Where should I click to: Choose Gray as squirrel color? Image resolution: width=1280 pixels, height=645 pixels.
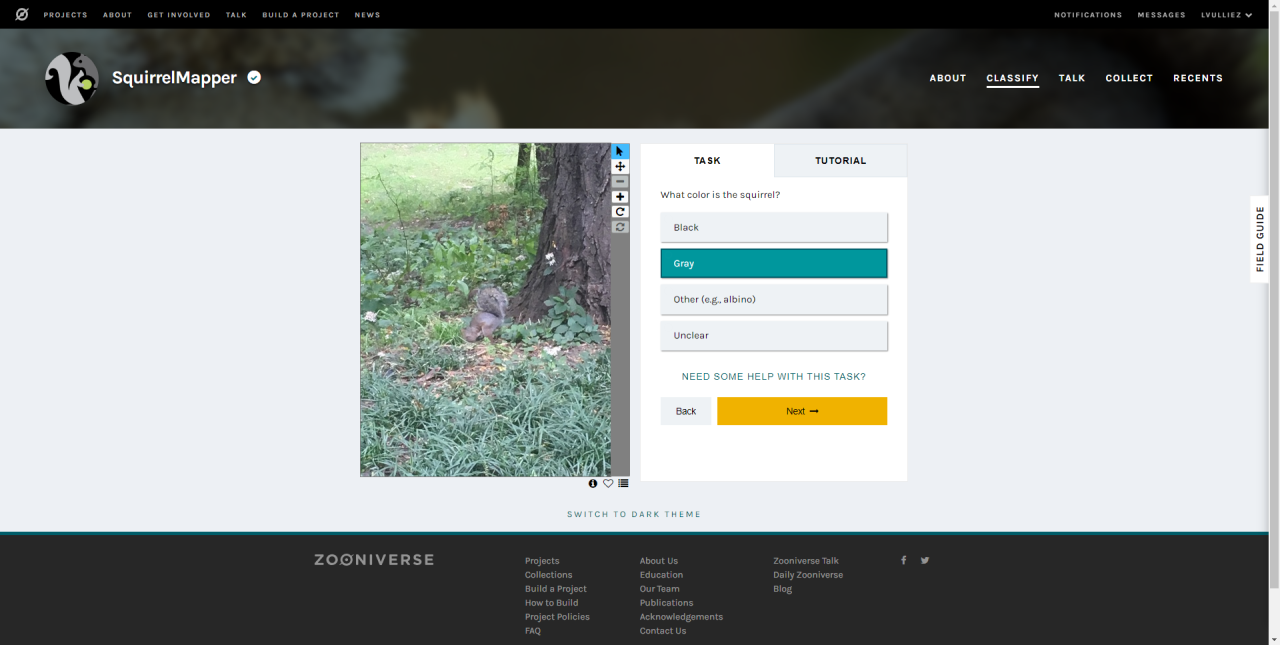tap(774, 263)
